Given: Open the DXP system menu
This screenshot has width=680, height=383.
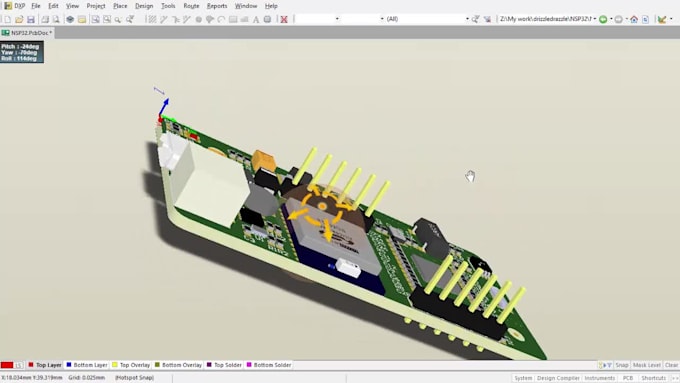Looking at the screenshot, I should point(15,6).
